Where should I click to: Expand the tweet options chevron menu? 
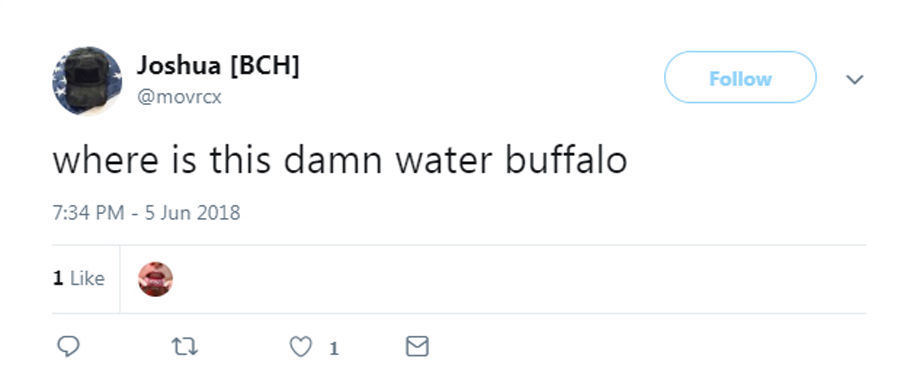point(855,79)
